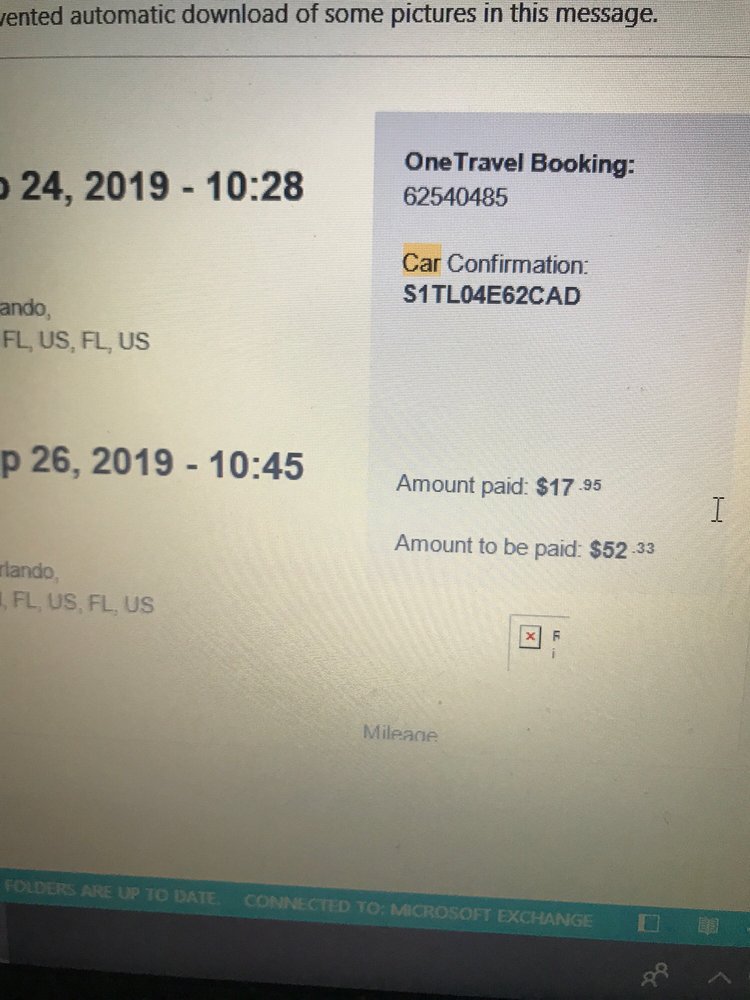Image resolution: width=750 pixels, height=1000 pixels.
Task: Click OneTravel booking number 62540485
Action: click(x=455, y=197)
